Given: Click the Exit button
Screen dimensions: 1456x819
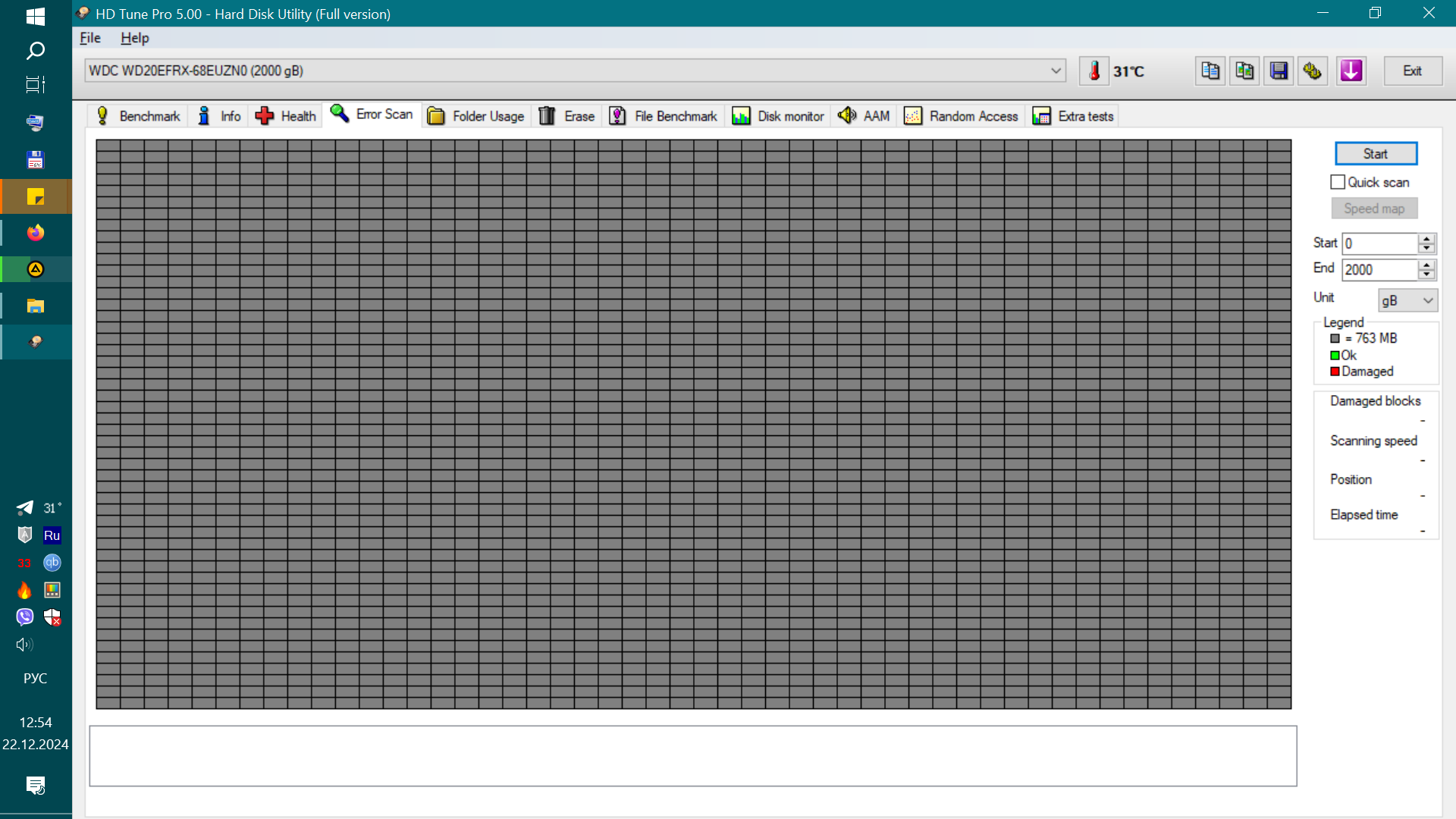Looking at the screenshot, I should point(1412,71).
